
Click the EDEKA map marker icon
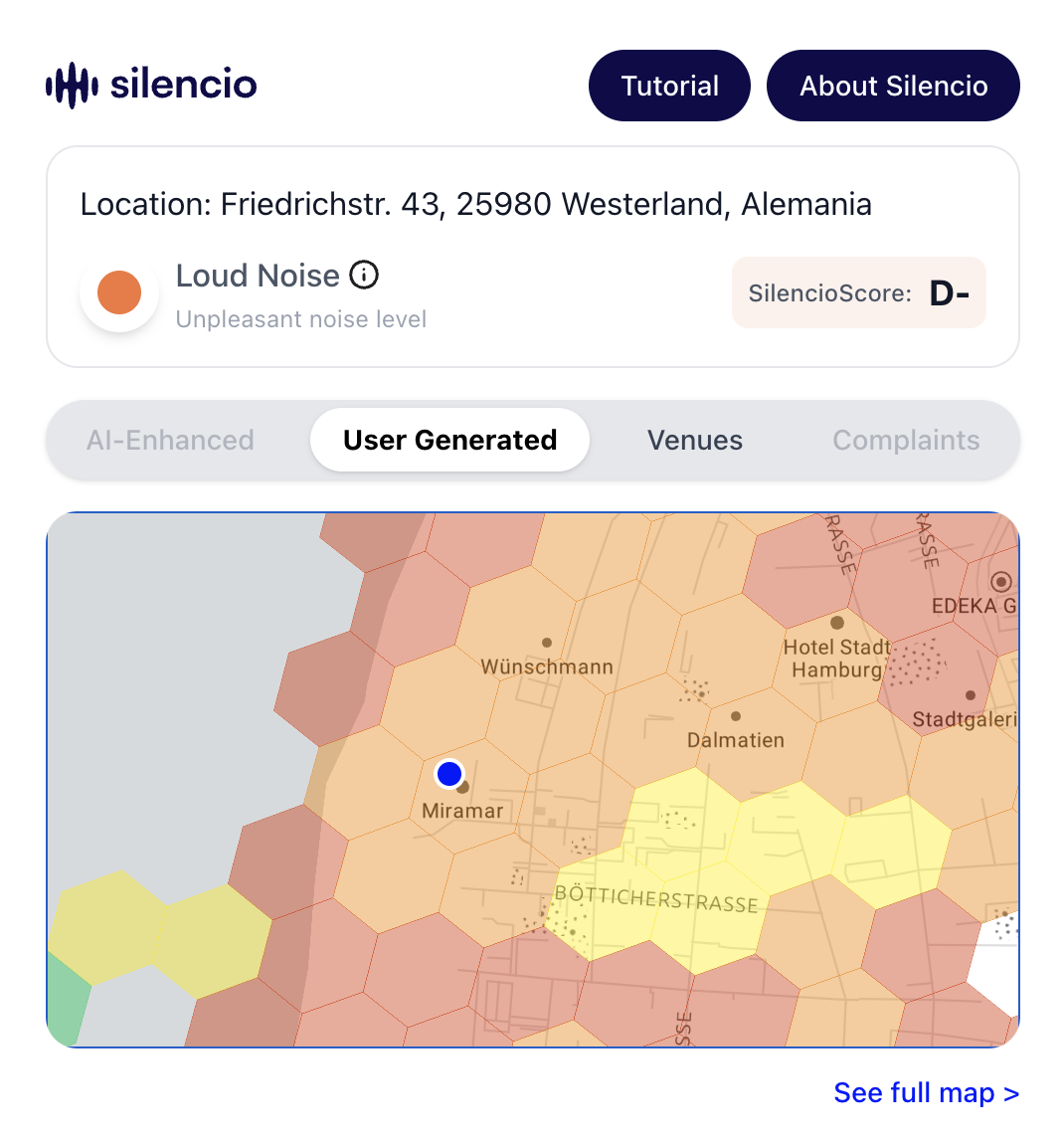1000,581
